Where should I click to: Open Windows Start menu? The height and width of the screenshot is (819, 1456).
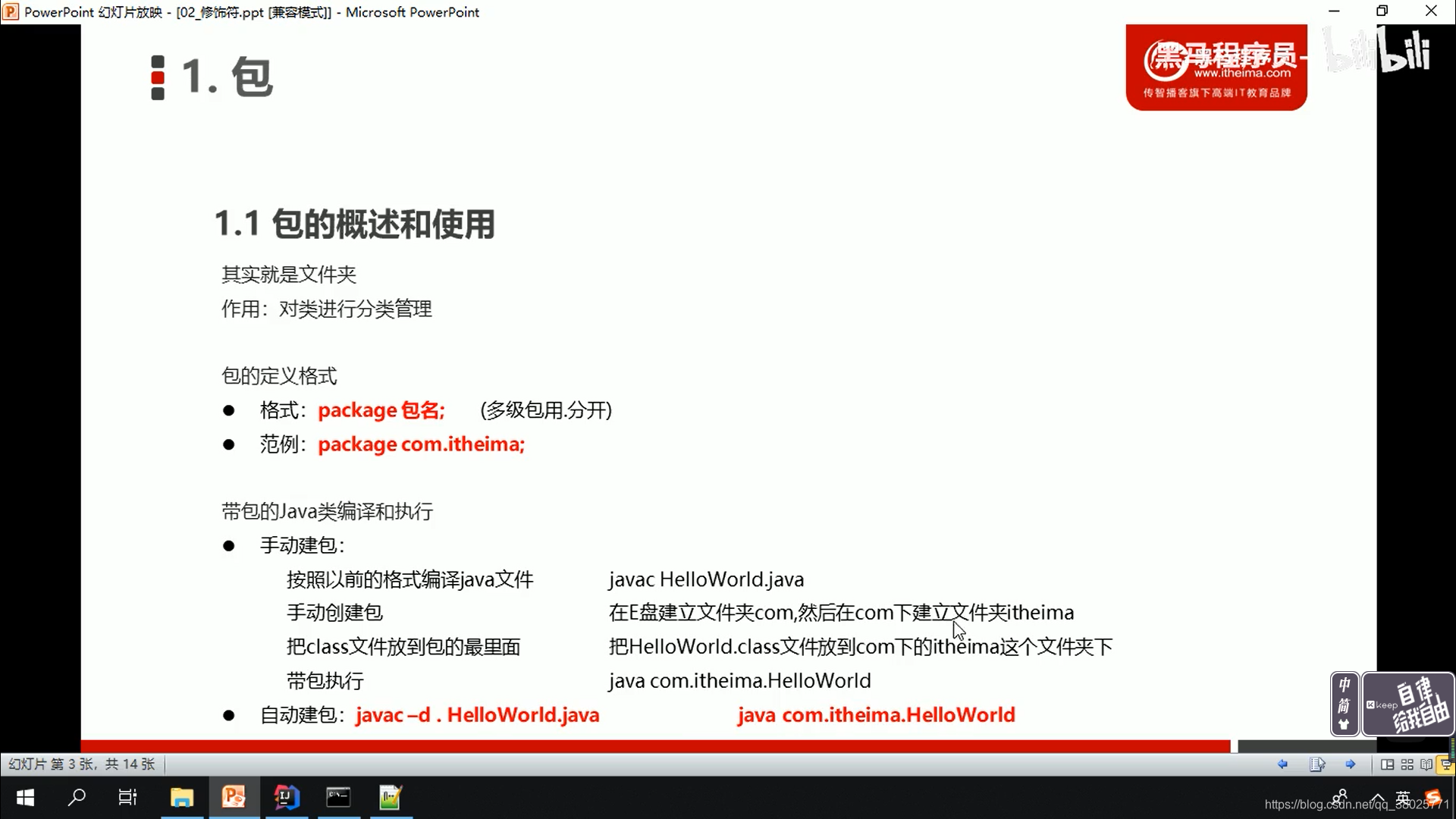[25, 798]
